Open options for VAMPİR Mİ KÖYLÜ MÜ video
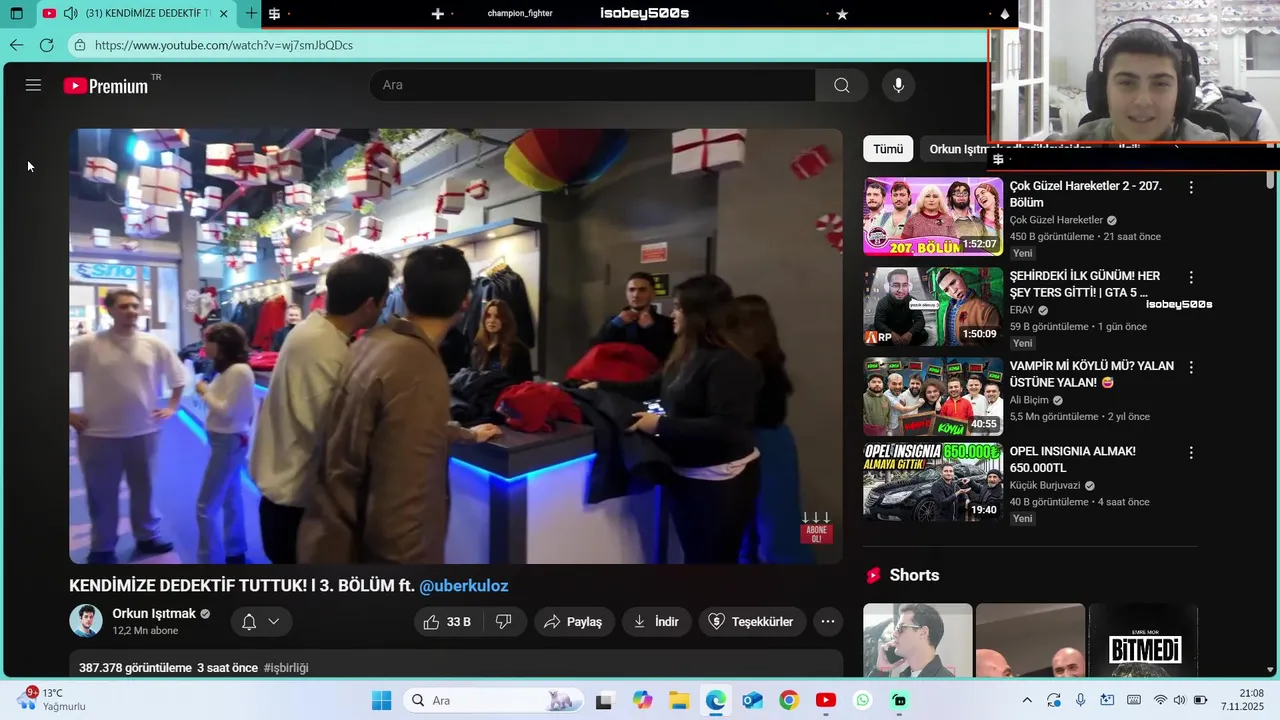Image resolution: width=1280 pixels, height=720 pixels. tap(1191, 367)
